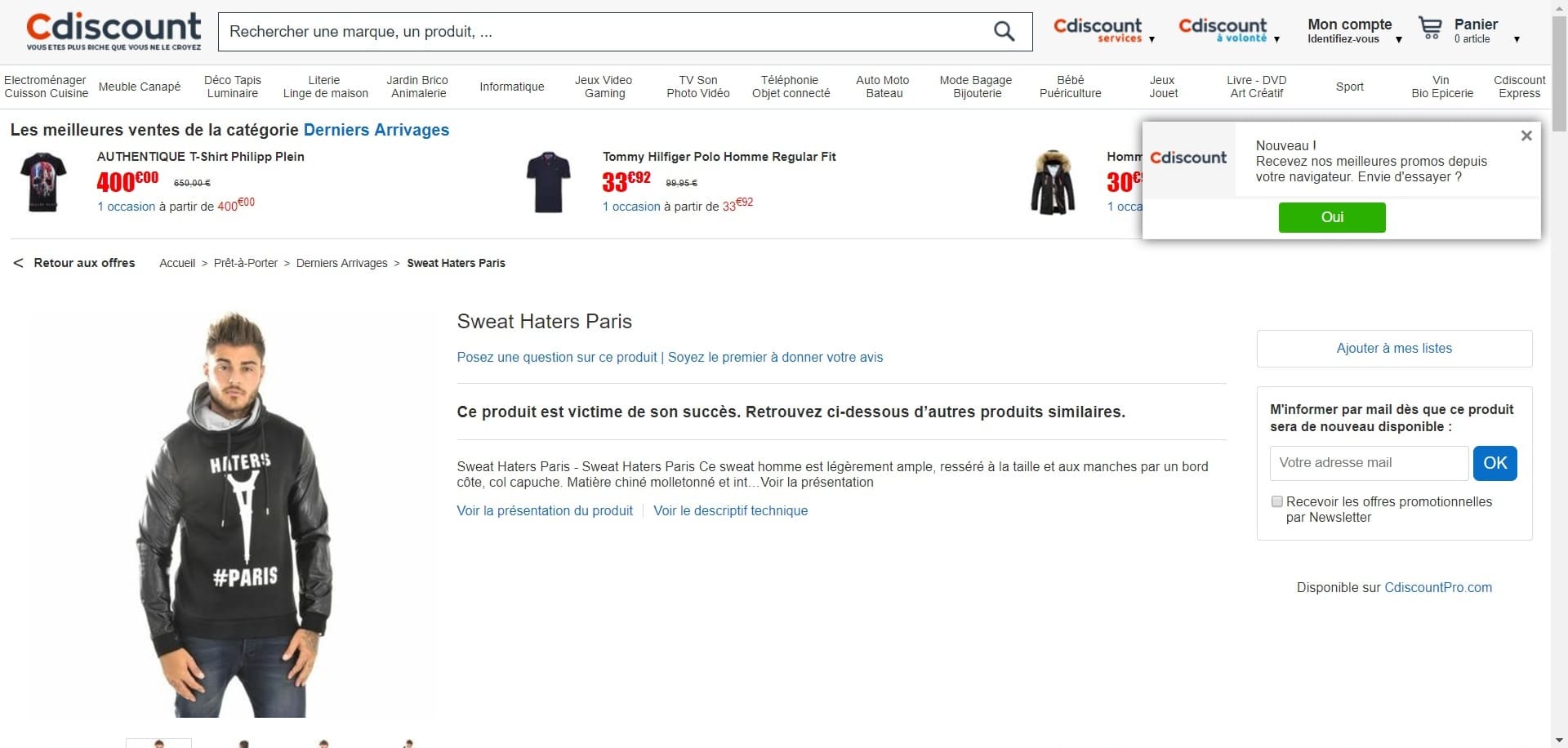Click the green Oui button

coord(1331,217)
